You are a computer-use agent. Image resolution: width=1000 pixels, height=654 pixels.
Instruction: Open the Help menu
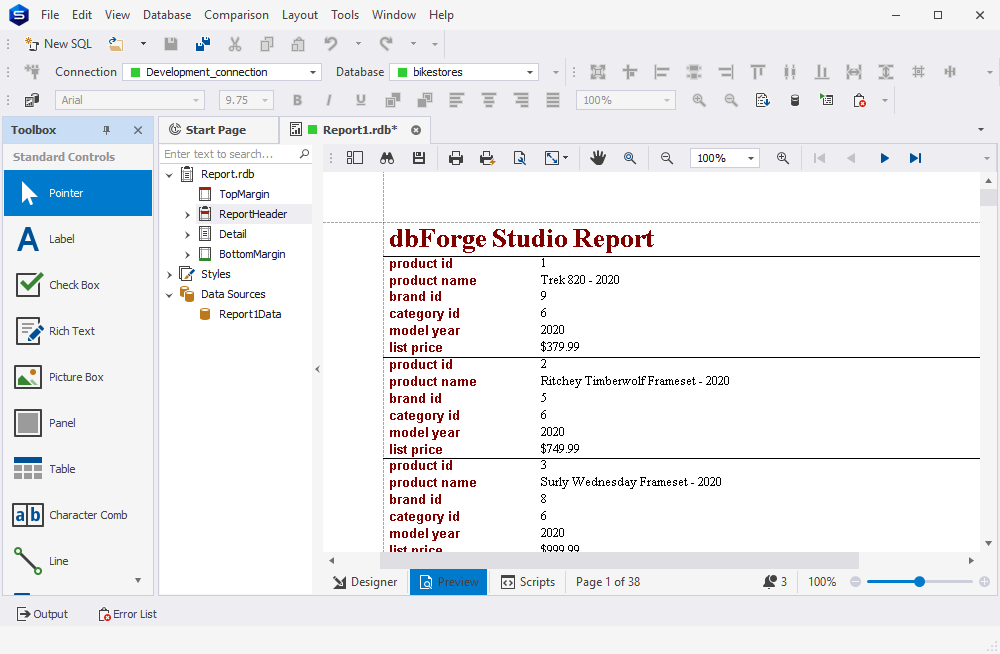441,15
